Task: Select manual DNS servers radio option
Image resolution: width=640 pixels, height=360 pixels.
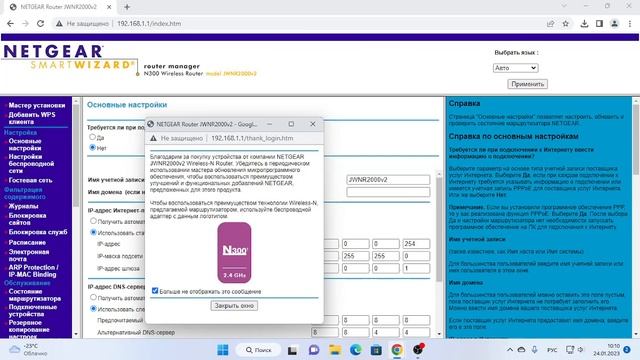Action: click(x=93, y=308)
